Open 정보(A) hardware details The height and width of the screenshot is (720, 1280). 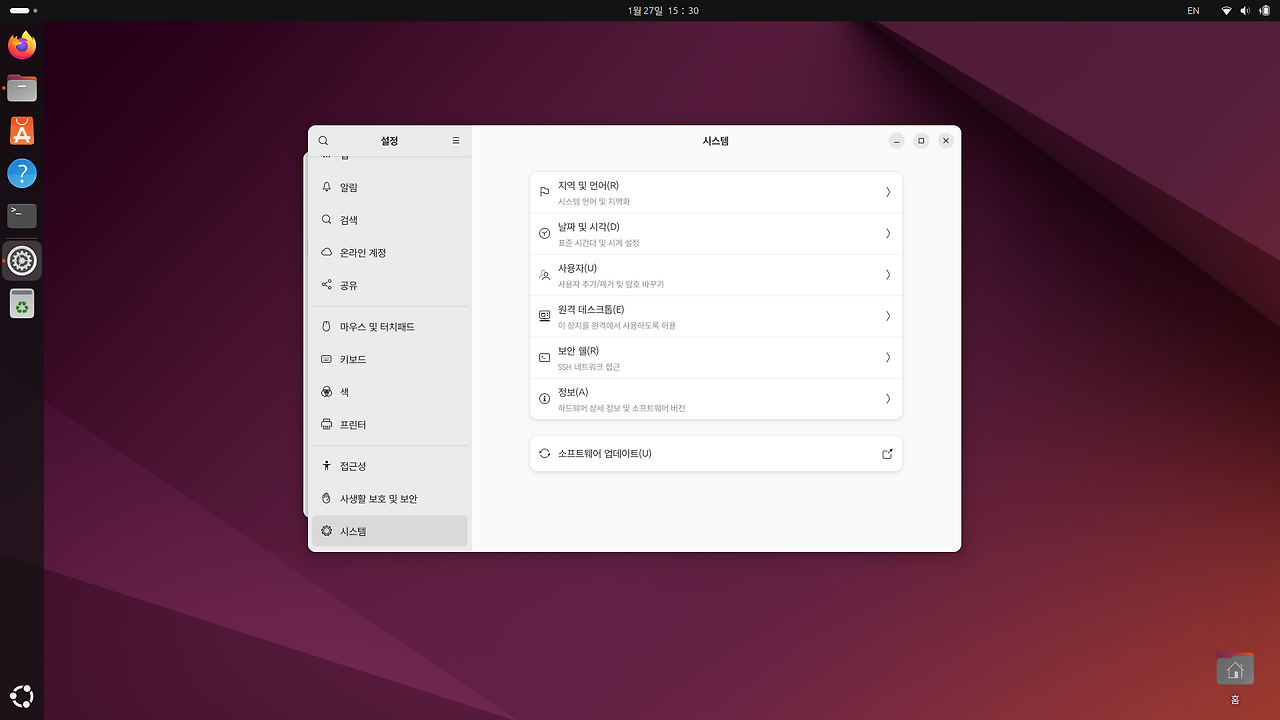[716, 399]
